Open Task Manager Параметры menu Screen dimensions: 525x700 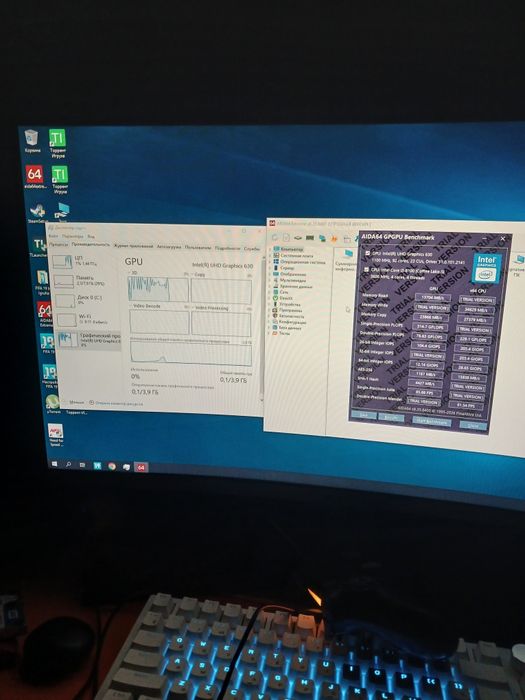point(72,236)
